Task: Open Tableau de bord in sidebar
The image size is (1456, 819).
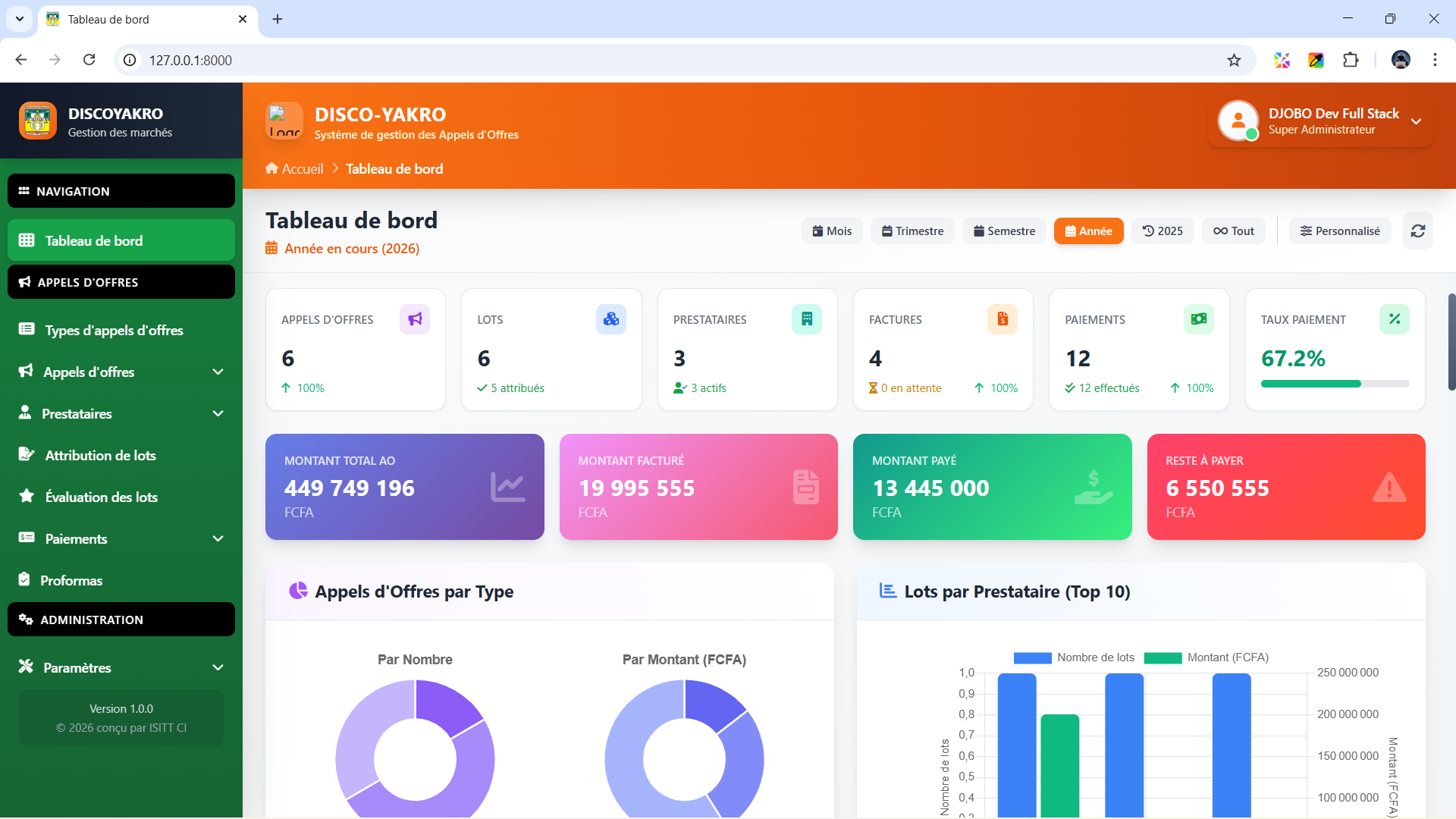Action: coord(121,240)
